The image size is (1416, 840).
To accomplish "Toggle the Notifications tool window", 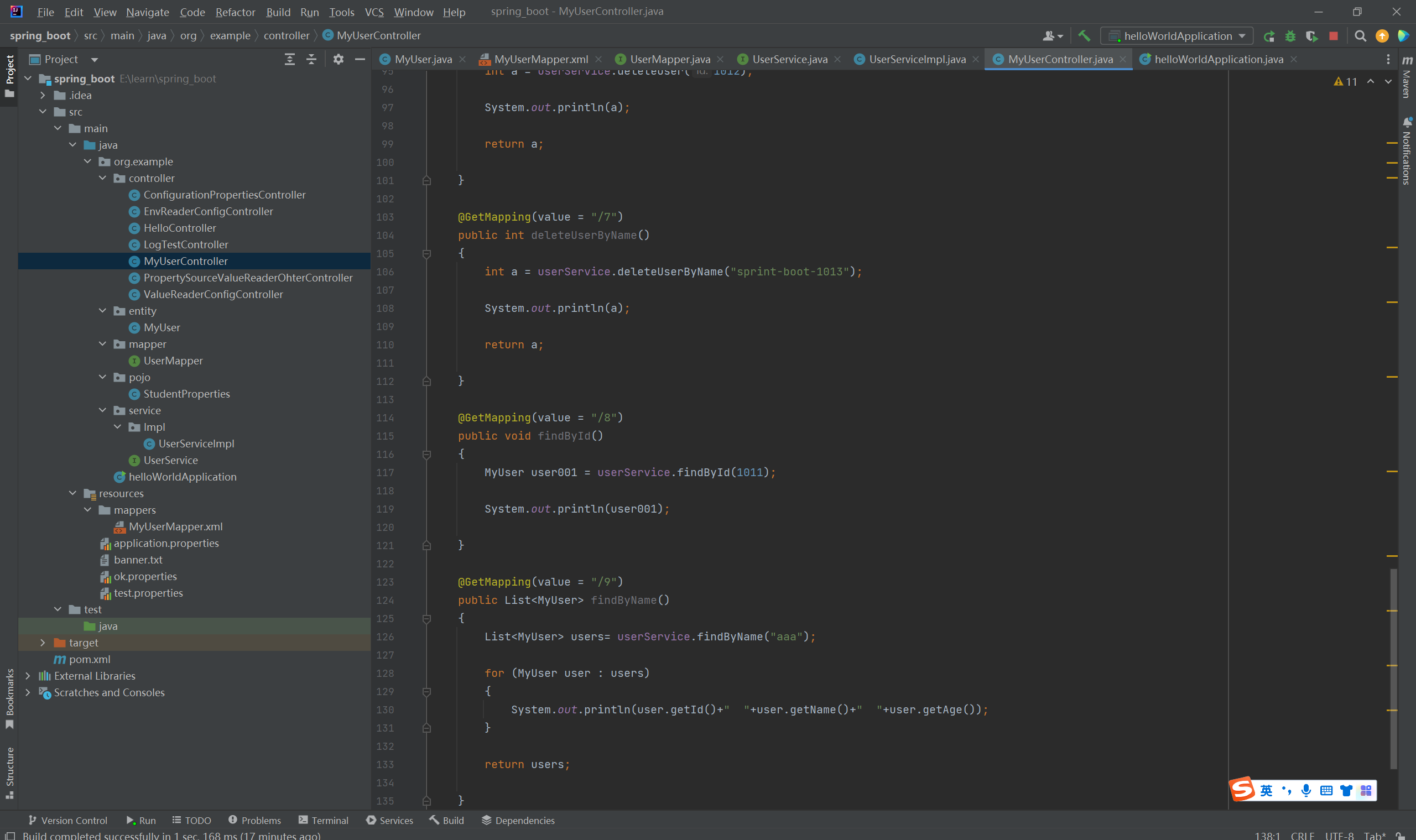I will click(x=1407, y=152).
